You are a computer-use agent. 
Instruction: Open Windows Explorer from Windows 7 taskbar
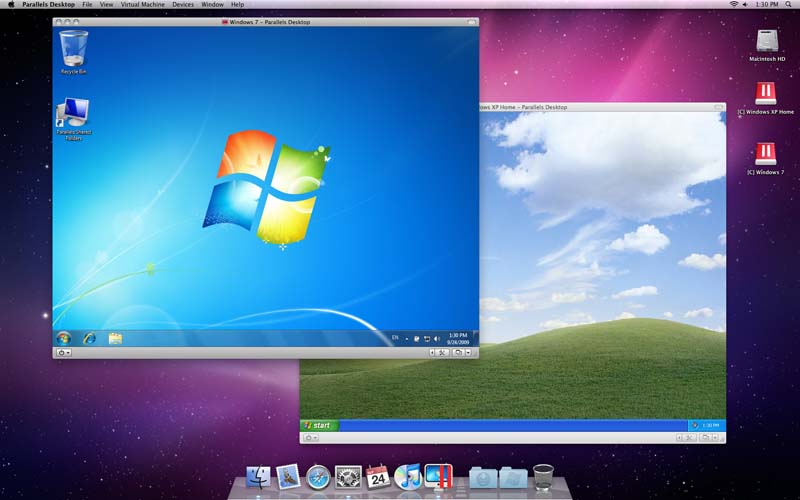click(x=115, y=338)
